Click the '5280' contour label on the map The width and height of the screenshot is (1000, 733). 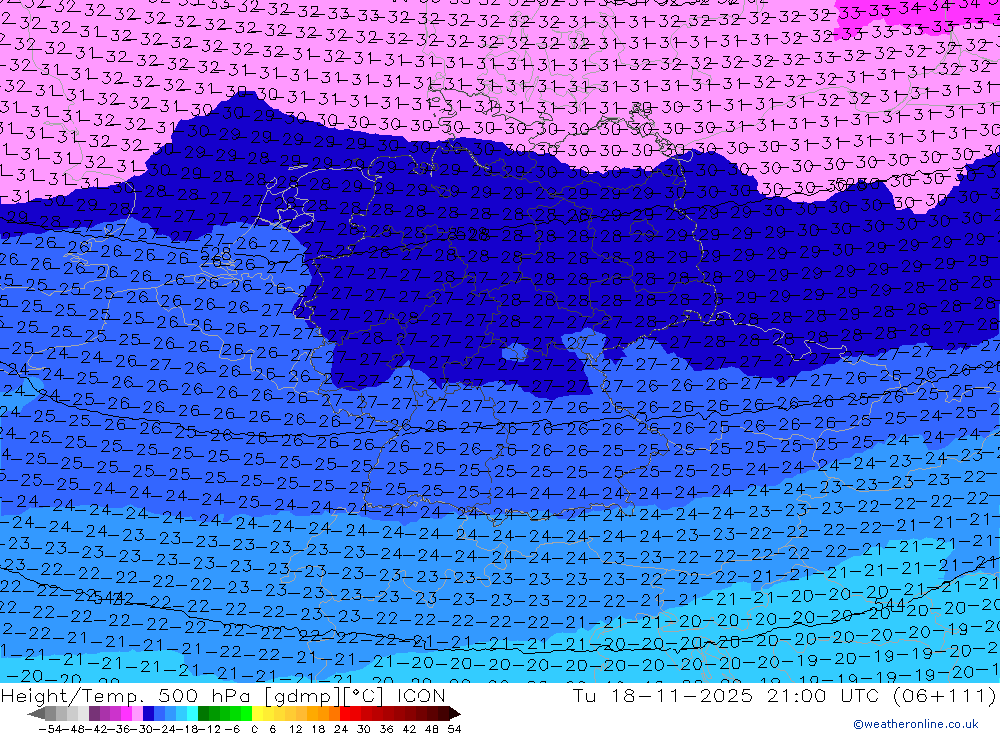tap(859, 185)
